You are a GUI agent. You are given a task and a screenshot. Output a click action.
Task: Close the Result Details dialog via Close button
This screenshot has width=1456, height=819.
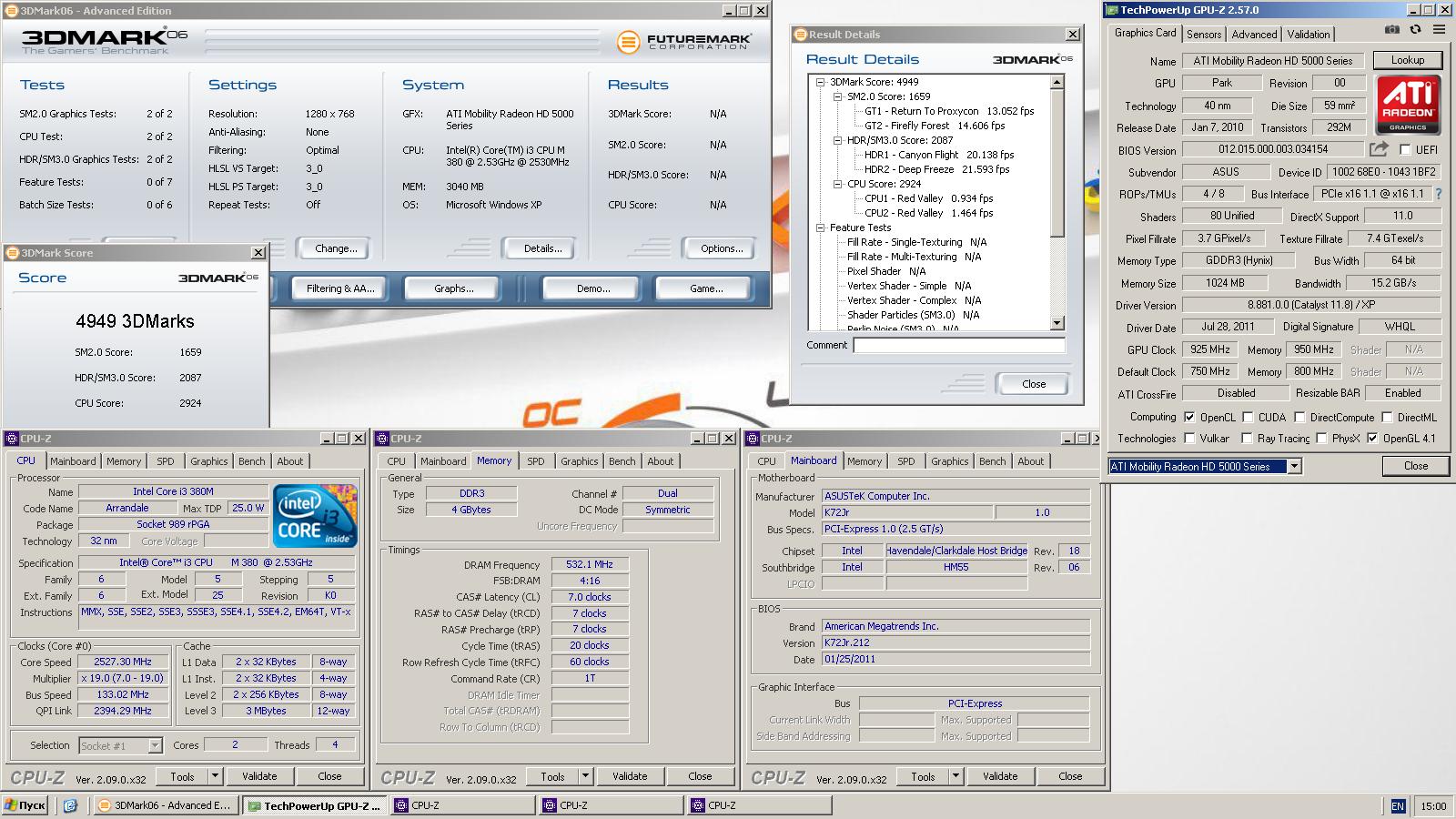point(1034,384)
